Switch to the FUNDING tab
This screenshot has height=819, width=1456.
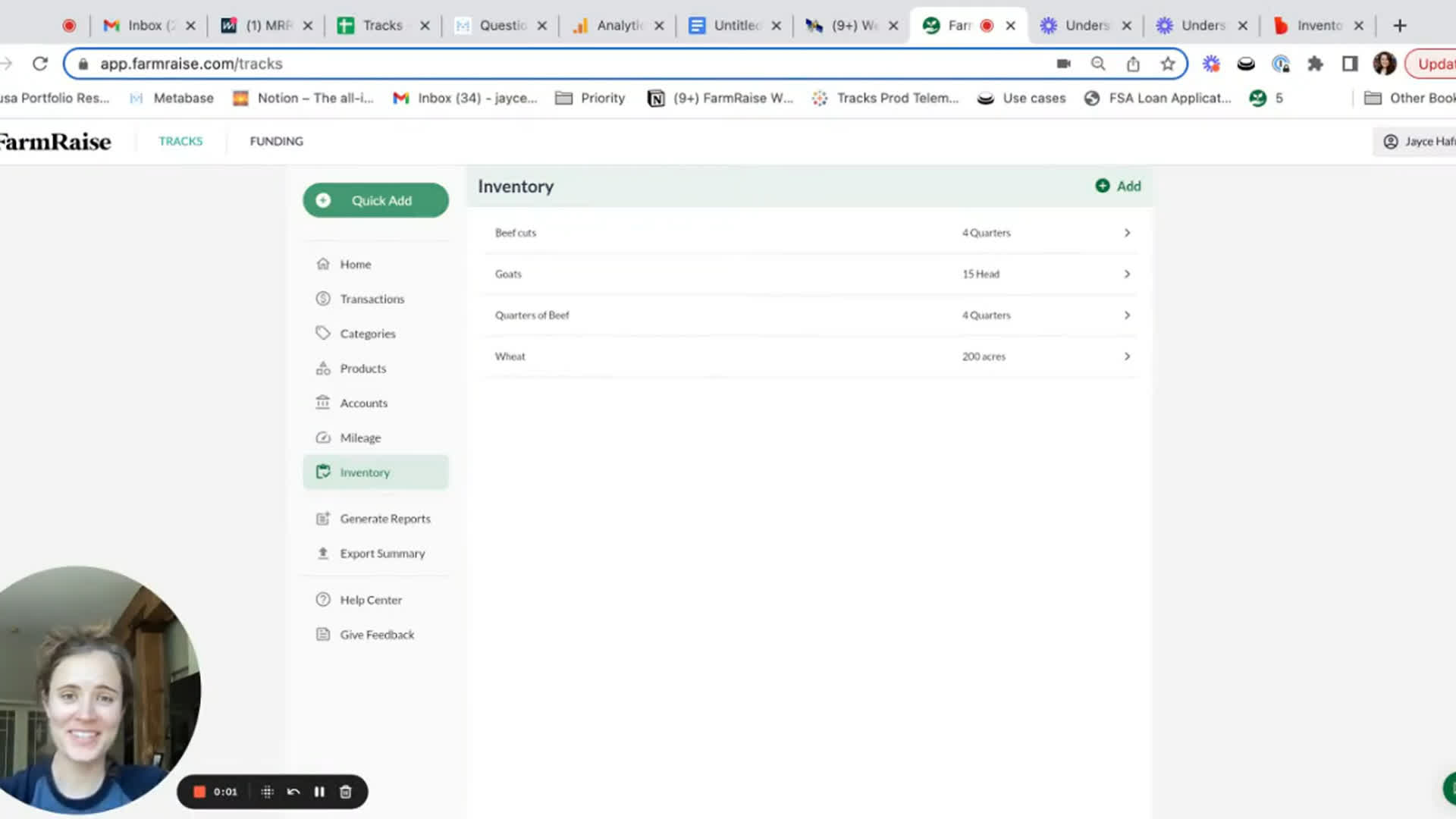(276, 141)
